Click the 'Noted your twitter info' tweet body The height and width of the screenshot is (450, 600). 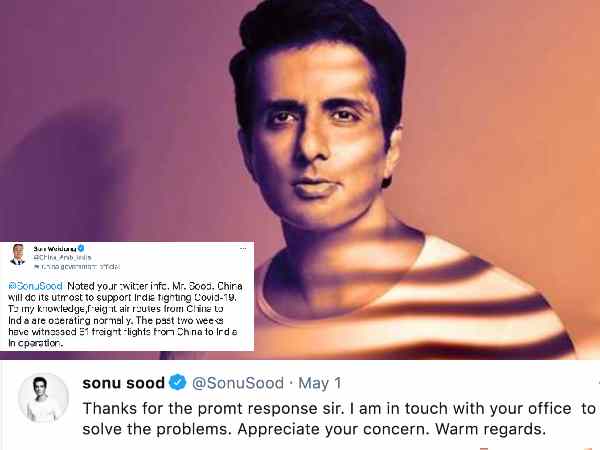pos(125,315)
